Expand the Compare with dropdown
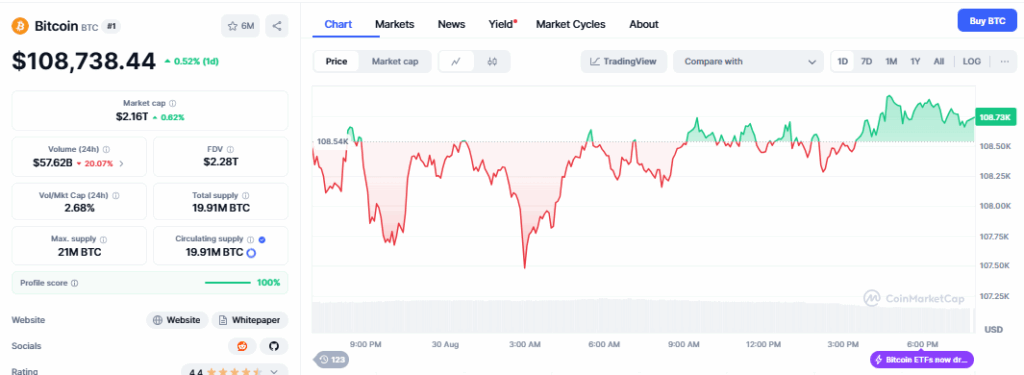The height and width of the screenshot is (375, 1024). (748, 61)
